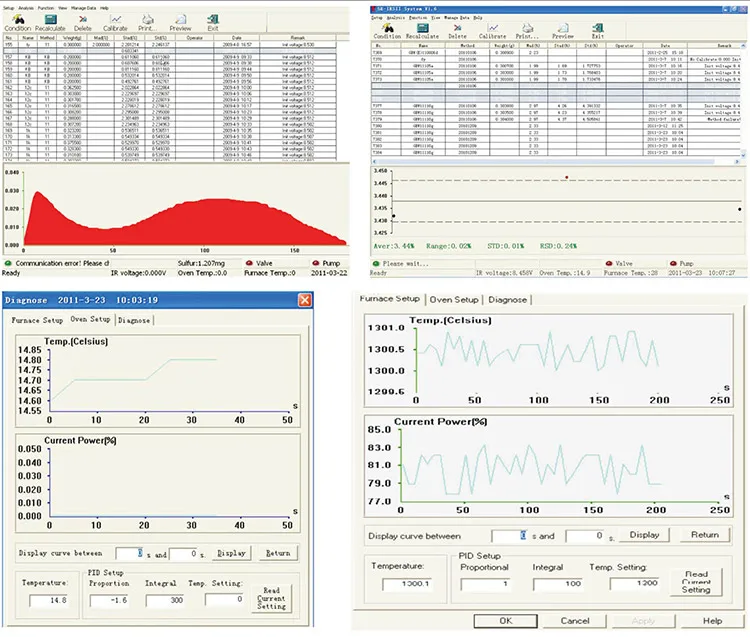The width and height of the screenshot is (750, 637).
Task: Click Read Current Setting beside Temp. Setting 1200
Action: click(696, 582)
